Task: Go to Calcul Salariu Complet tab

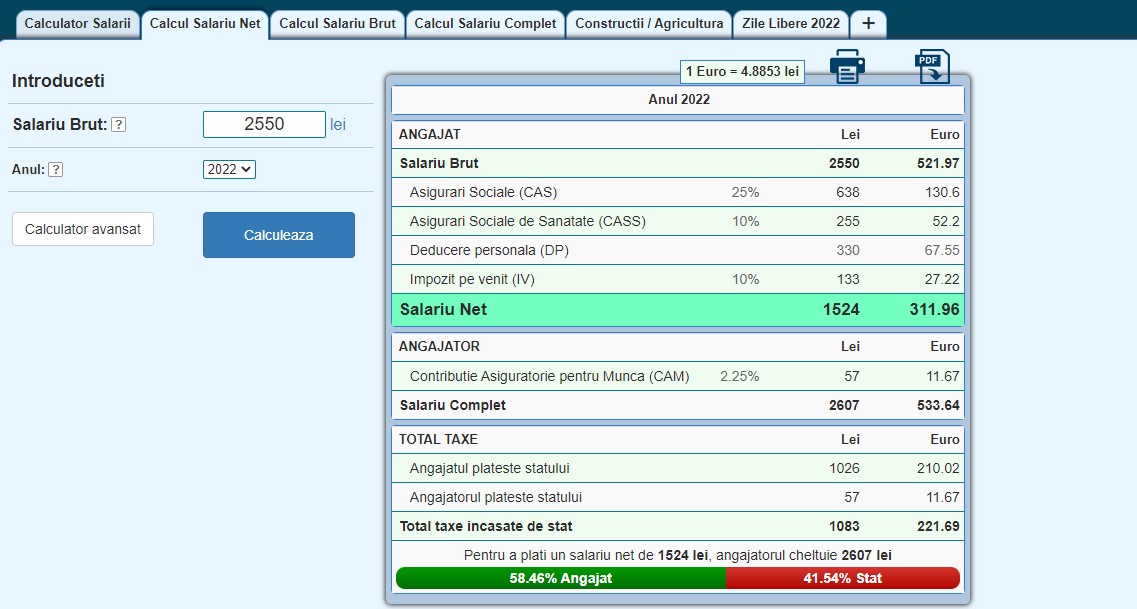Action: point(485,24)
